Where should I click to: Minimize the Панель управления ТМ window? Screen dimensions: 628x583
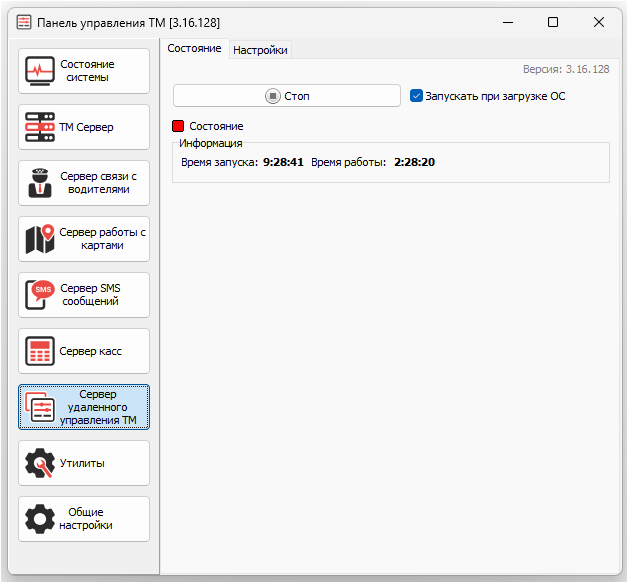tap(508, 22)
